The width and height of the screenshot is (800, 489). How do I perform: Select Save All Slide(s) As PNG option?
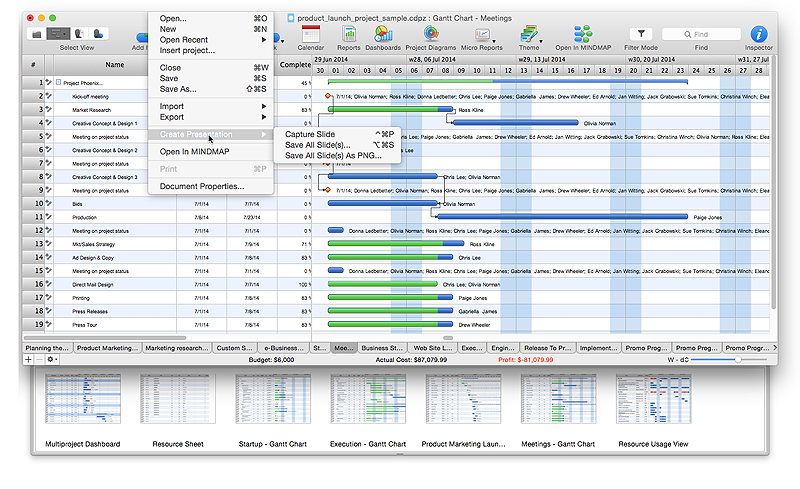point(332,156)
